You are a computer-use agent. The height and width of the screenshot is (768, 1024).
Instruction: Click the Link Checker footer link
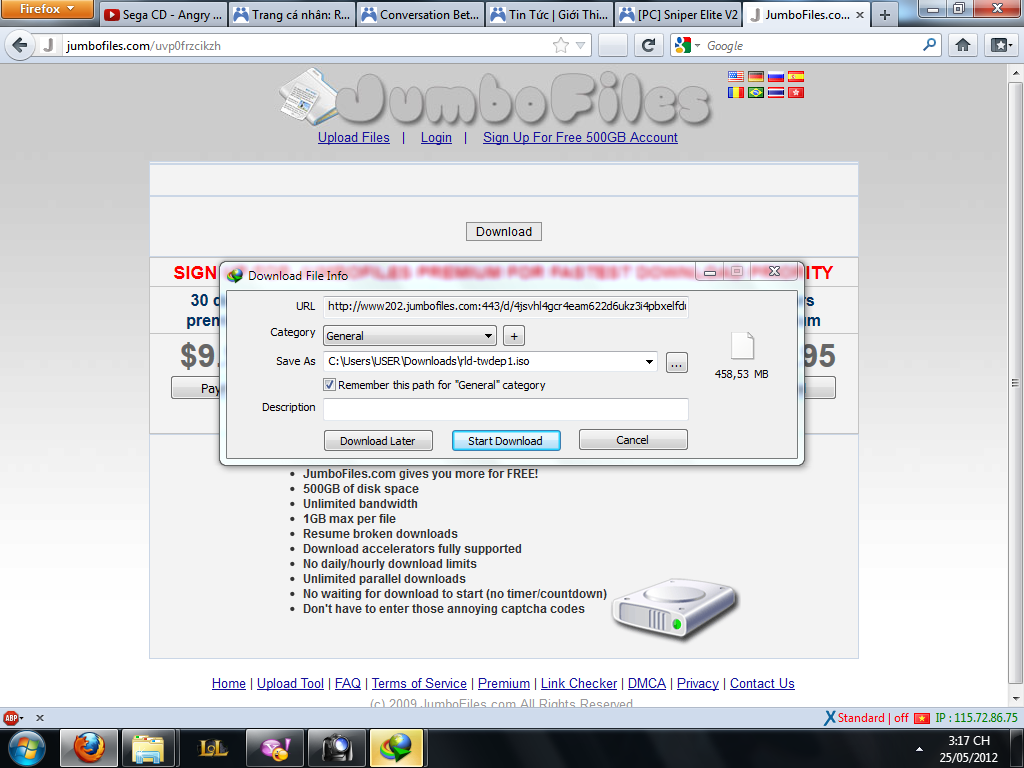[579, 684]
